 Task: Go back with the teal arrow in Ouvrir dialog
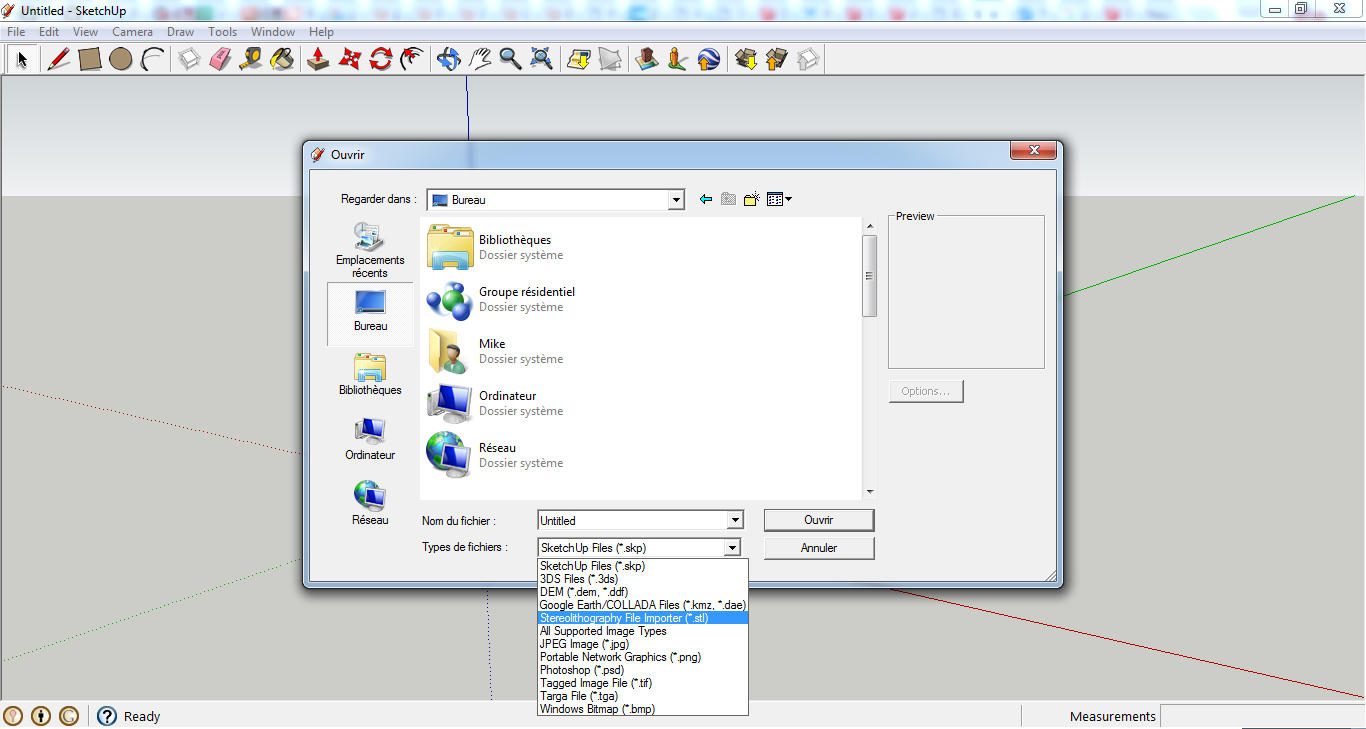tap(706, 200)
